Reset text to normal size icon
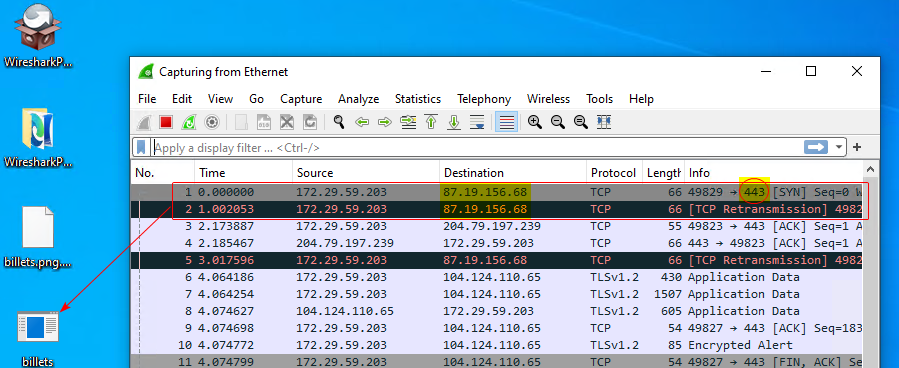899x368 pixels. point(581,122)
